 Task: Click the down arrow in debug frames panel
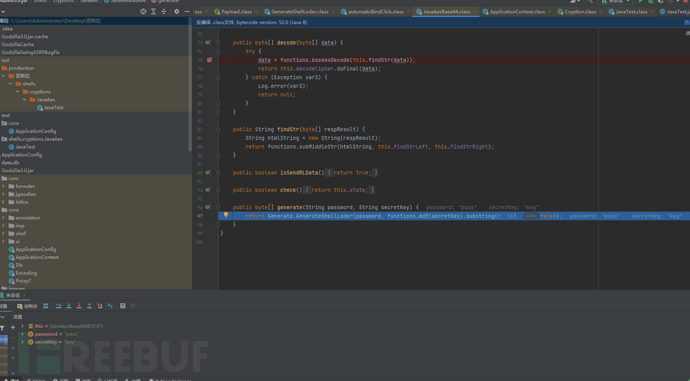point(2,317)
